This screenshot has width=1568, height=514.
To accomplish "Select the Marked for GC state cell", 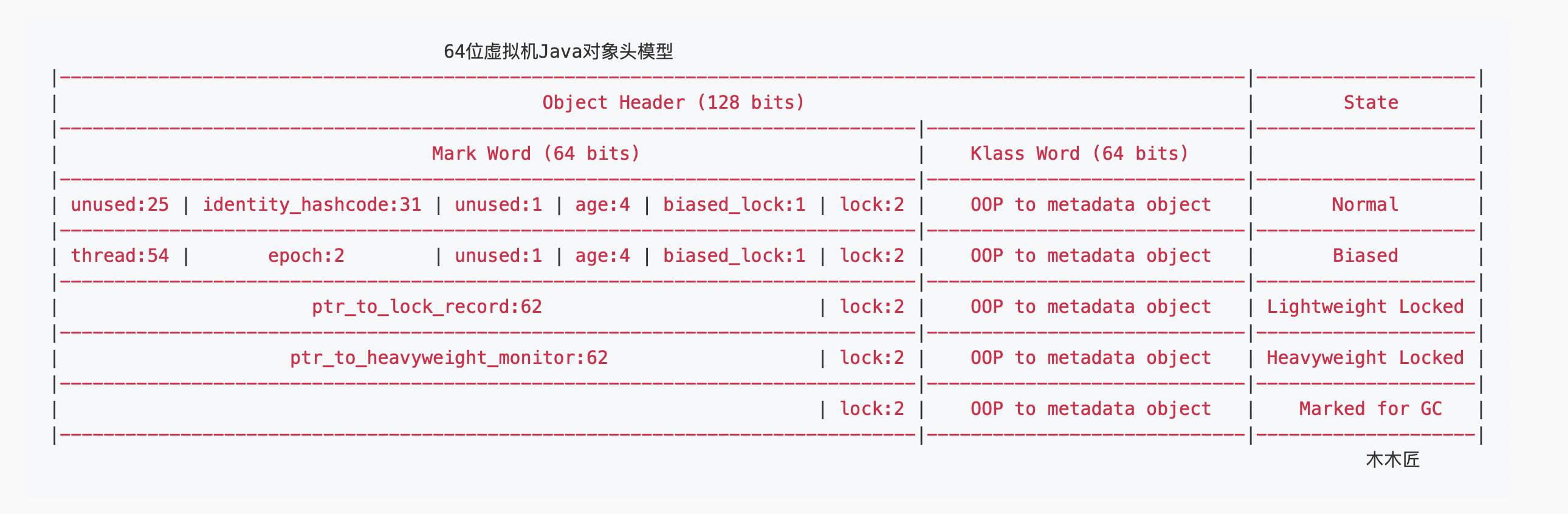I will 1370,409.
